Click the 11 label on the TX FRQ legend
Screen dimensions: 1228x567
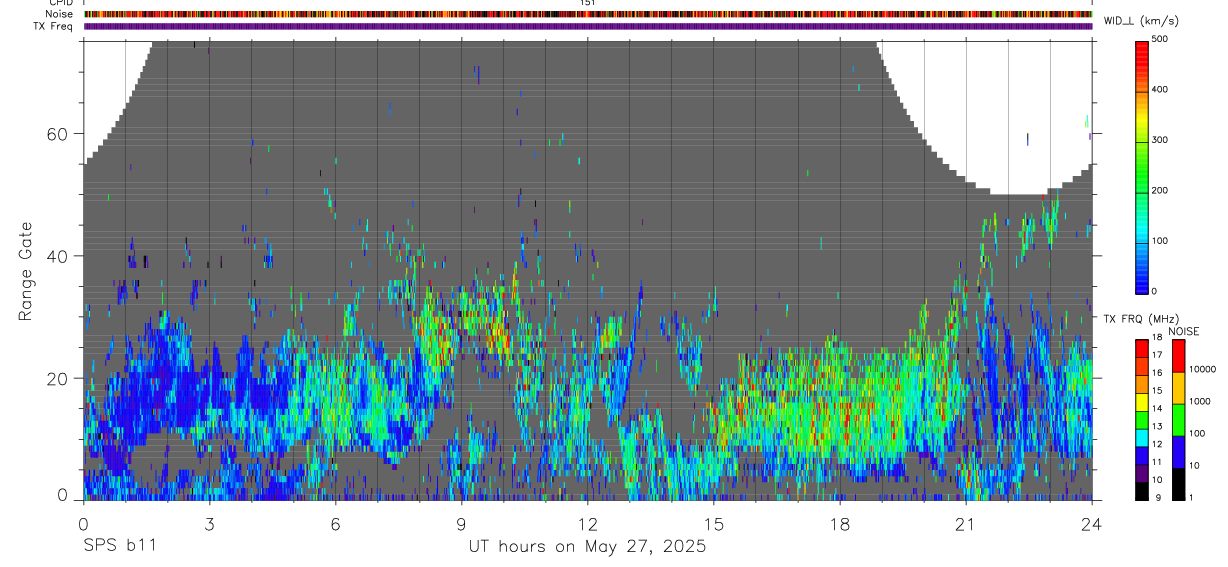[1158, 462]
